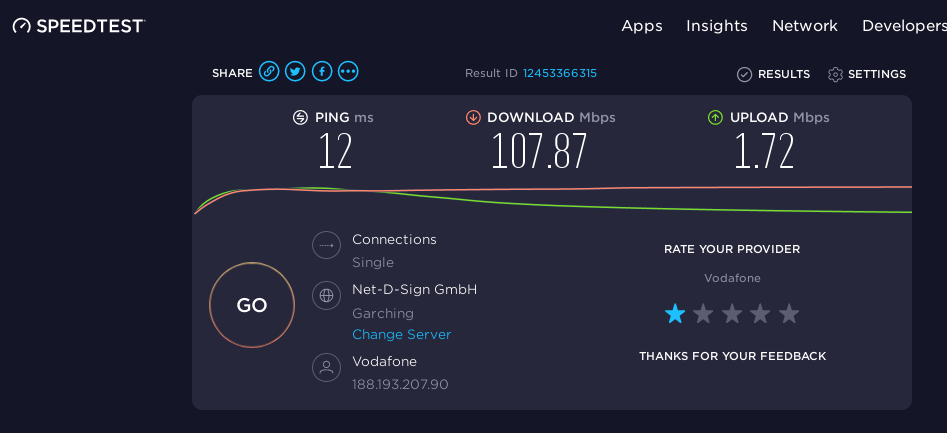Open more share options ellipsis icon
The image size is (947, 433).
[x=348, y=71]
